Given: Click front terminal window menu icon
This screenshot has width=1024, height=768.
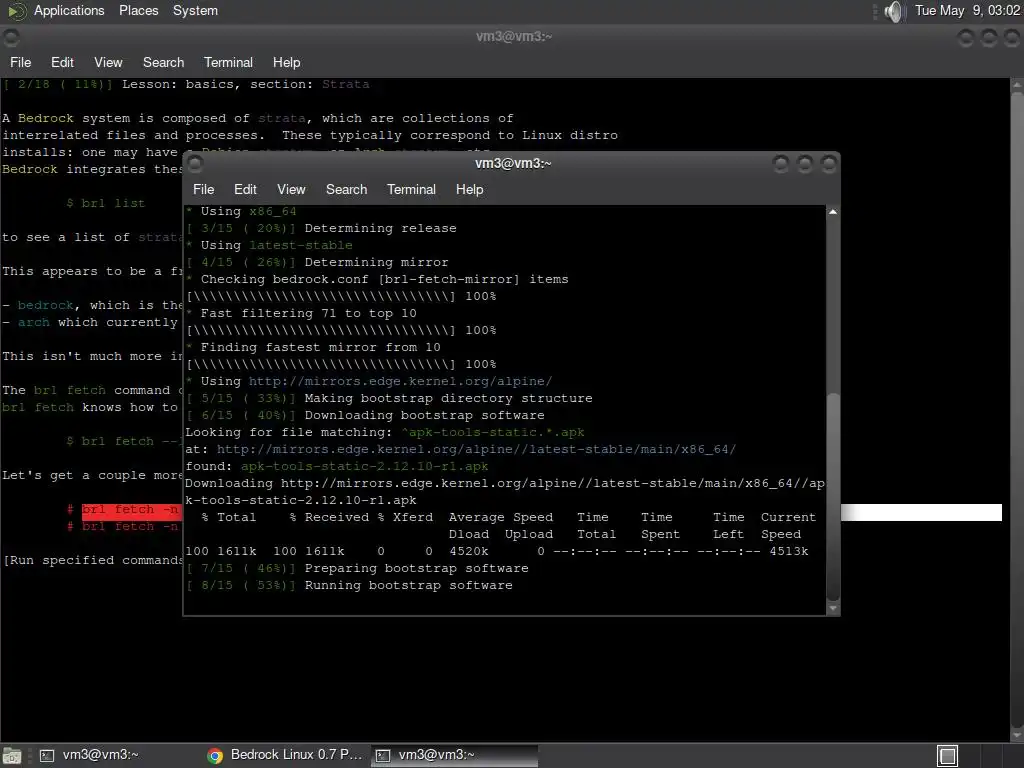Looking at the screenshot, I should (195, 163).
